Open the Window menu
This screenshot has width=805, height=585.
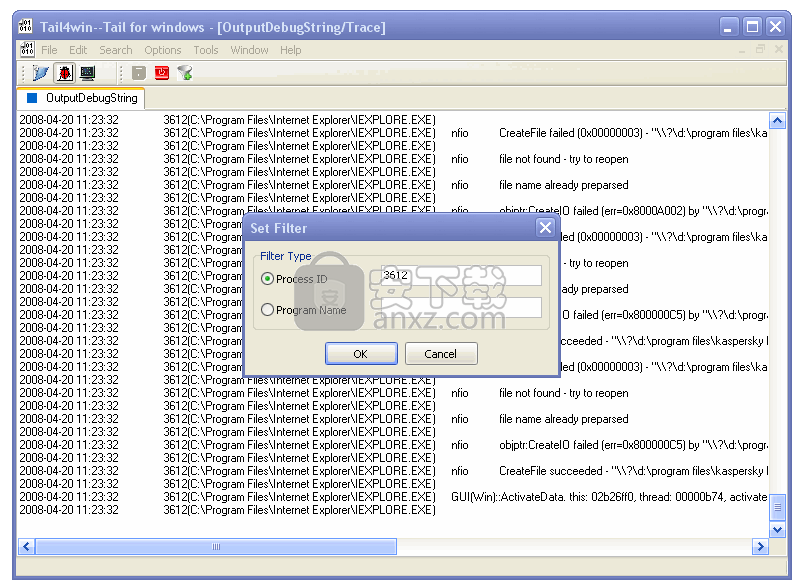tap(249, 50)
